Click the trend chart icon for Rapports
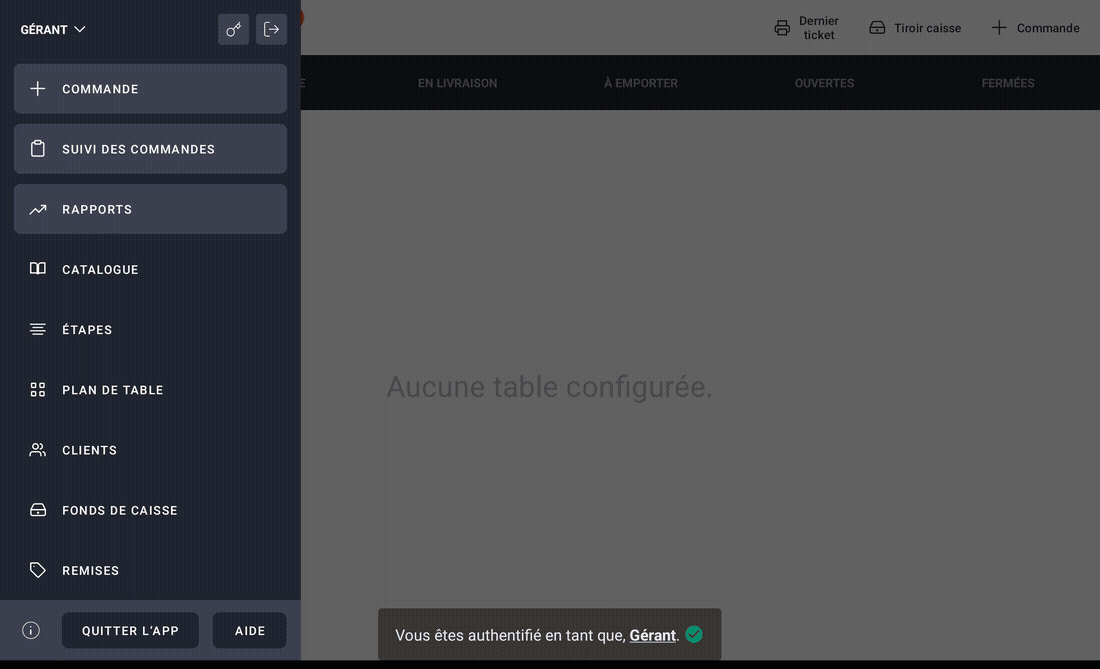Screen dimensions: 1100x669 38,209
